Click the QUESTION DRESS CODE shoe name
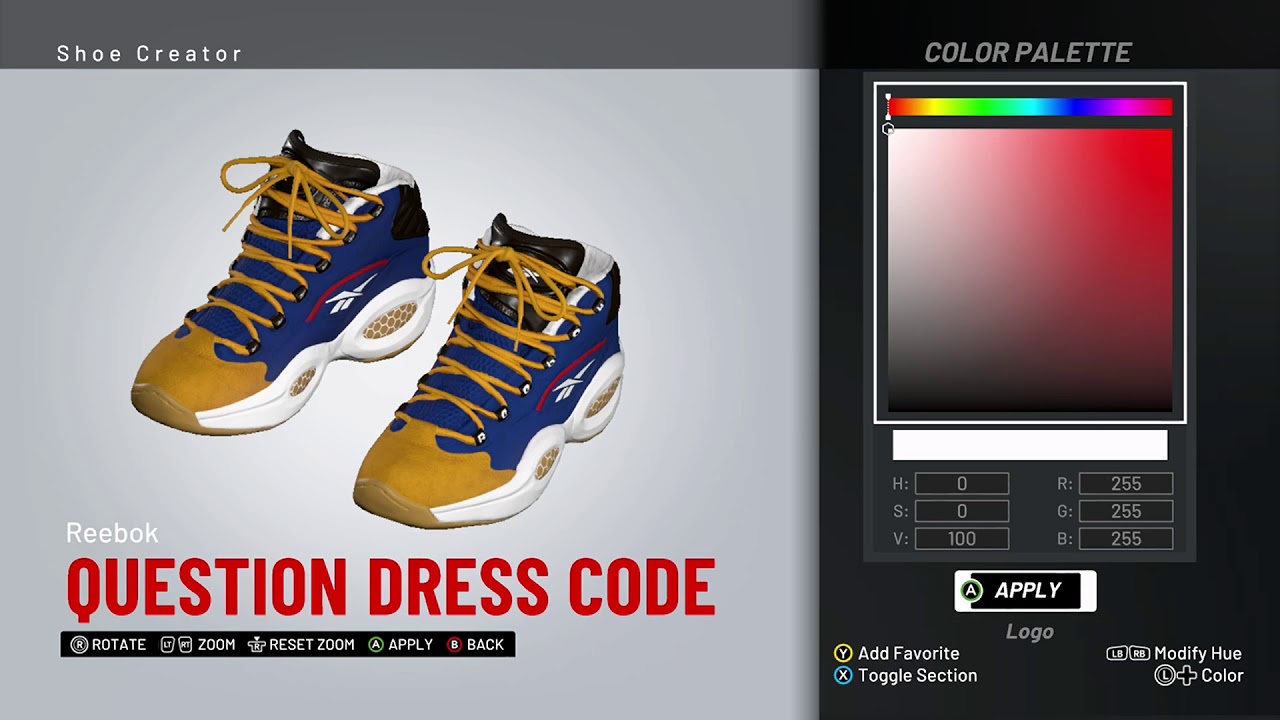The width and height of the screenshot is (1280, 720). point(391,586)
